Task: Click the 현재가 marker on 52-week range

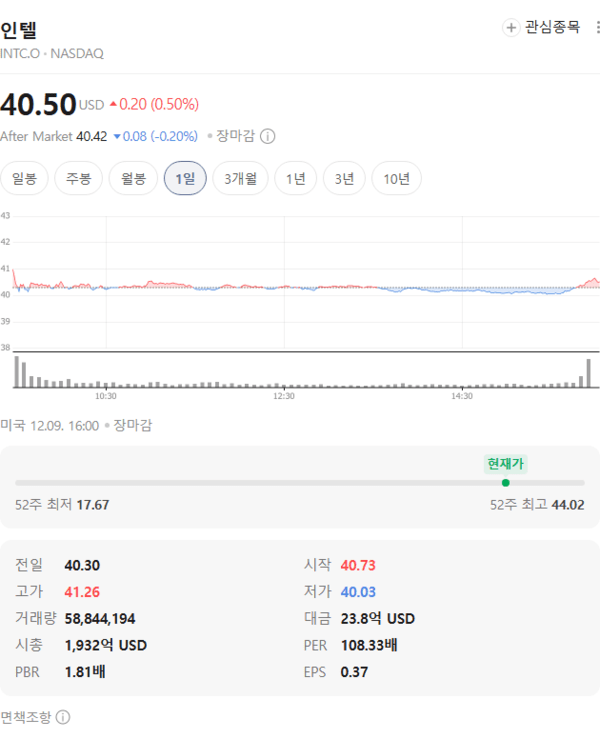Action: [x=505, y=464]
